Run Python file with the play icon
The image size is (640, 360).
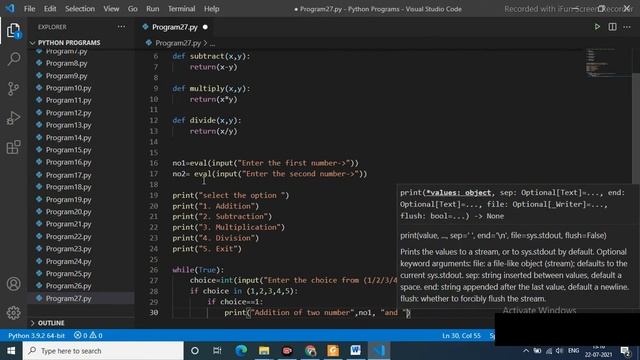pyautogui.click(x=597, y=27)
